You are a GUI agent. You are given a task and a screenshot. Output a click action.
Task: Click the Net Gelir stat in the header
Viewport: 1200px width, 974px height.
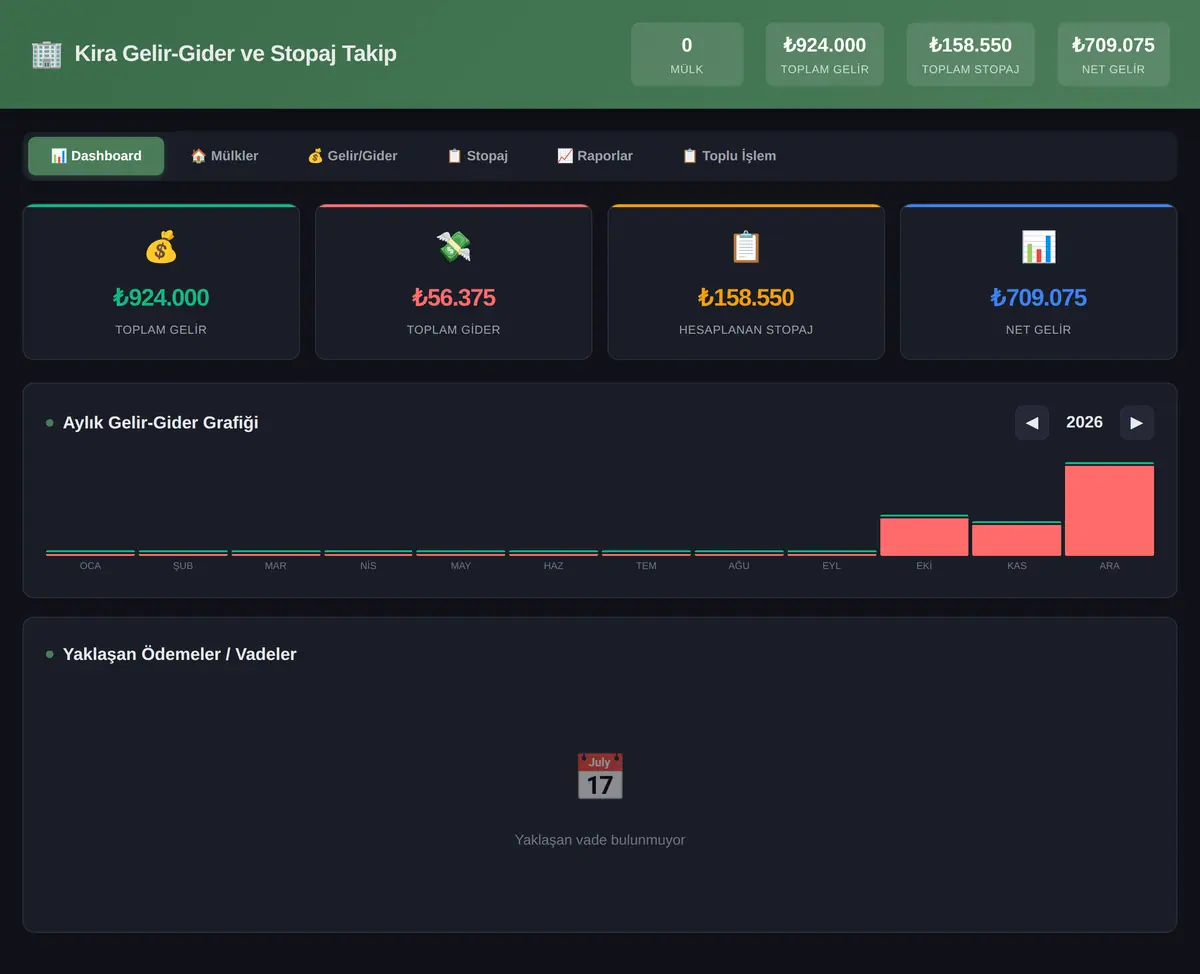point(1113,54)
